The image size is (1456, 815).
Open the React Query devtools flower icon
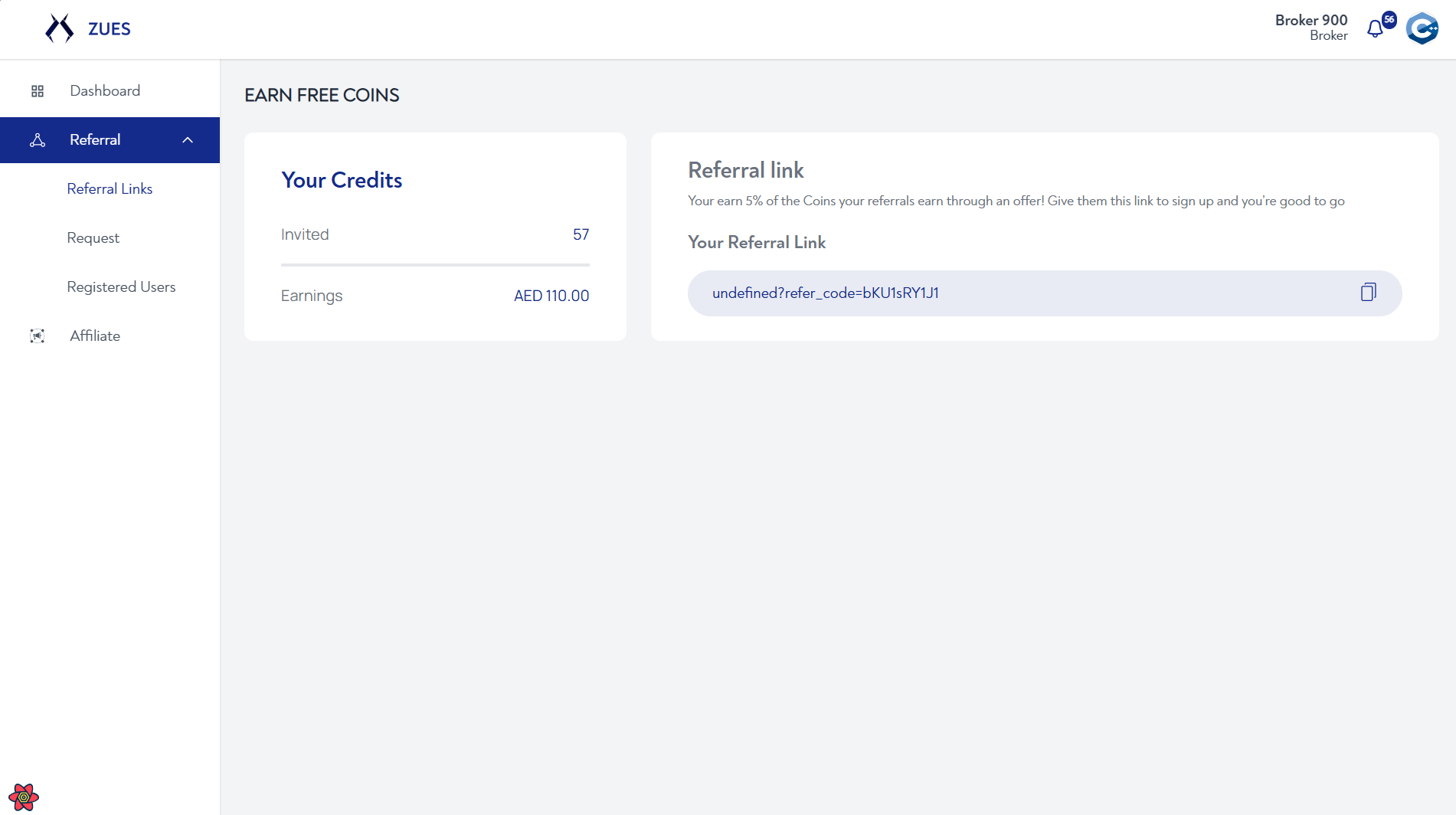[24, 797]
